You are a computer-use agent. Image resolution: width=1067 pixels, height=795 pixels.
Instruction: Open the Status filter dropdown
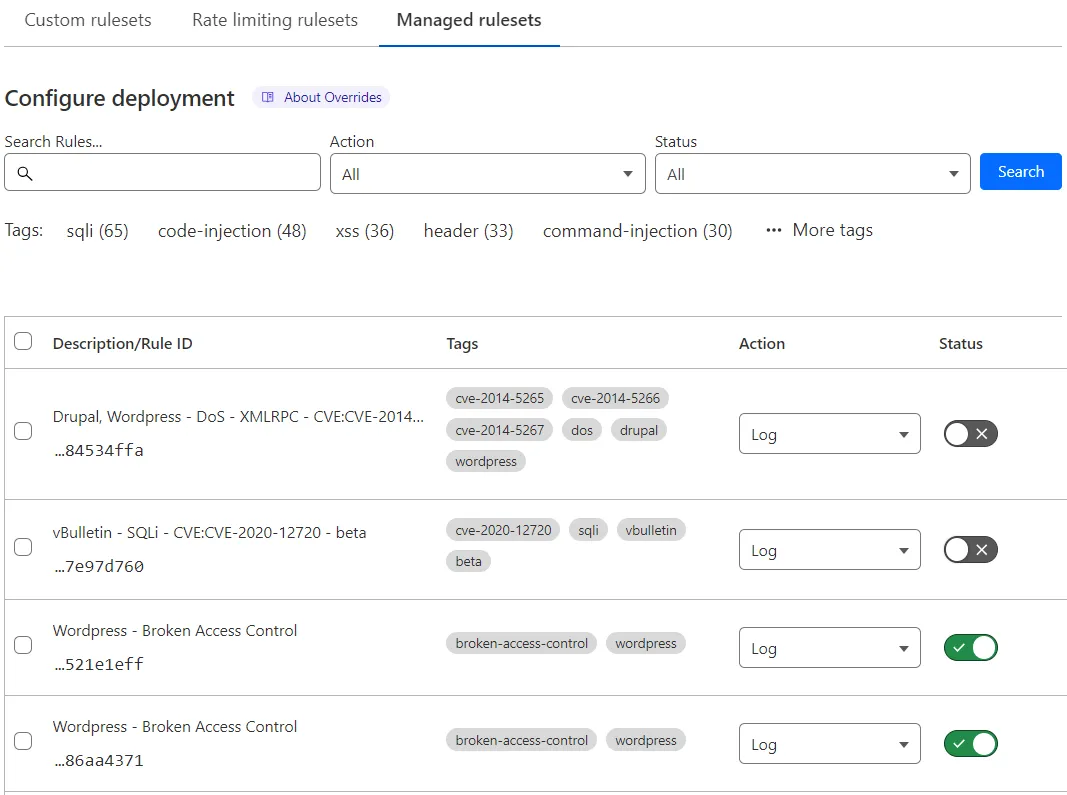tap(812, 172)
